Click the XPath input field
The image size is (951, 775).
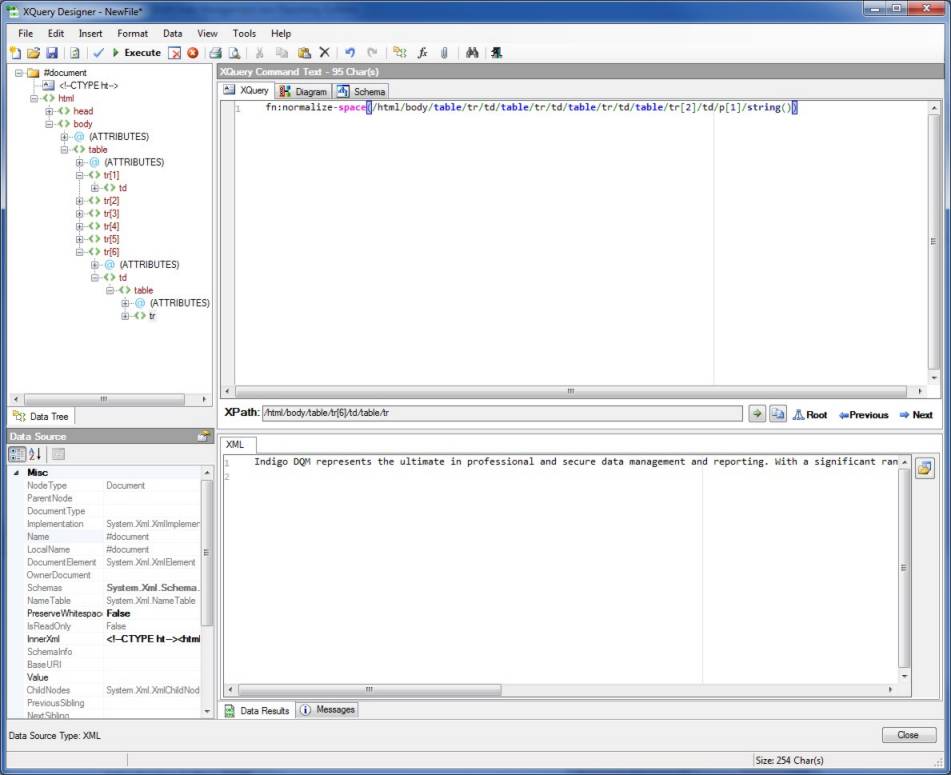(x=500, y=414)
